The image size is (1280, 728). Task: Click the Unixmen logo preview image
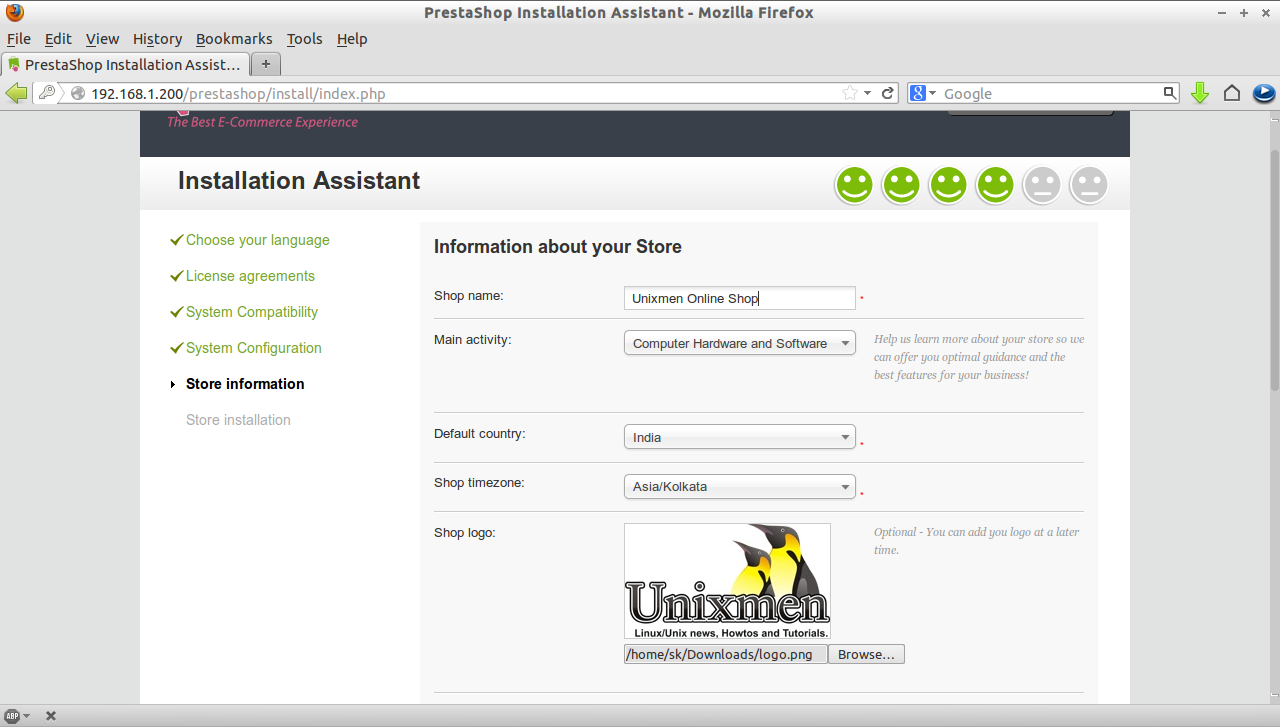pos(727,581)
